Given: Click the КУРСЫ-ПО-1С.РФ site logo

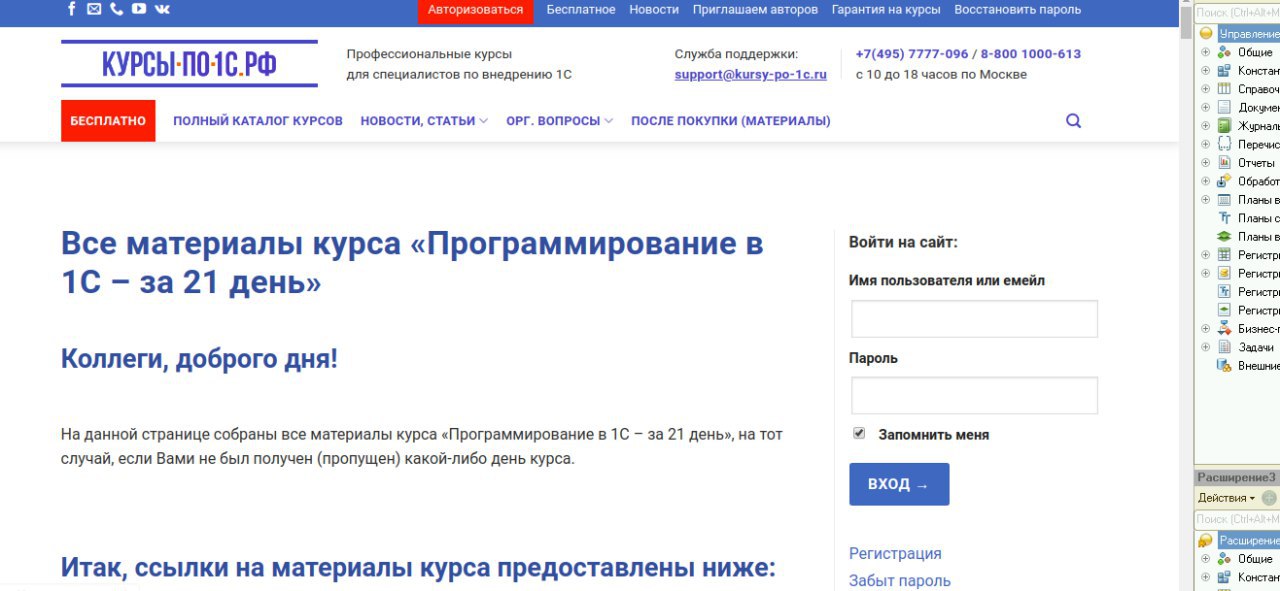Looking at the screenshot, I should coord(189,64).
